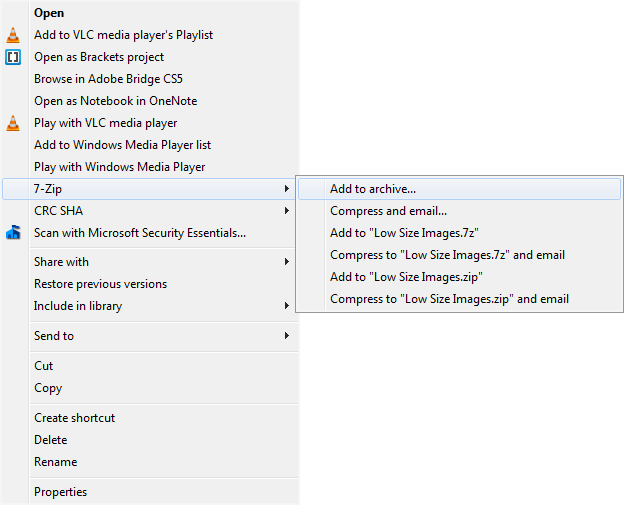Select Add to "Low Size Images.7z"

coord(460,232)
